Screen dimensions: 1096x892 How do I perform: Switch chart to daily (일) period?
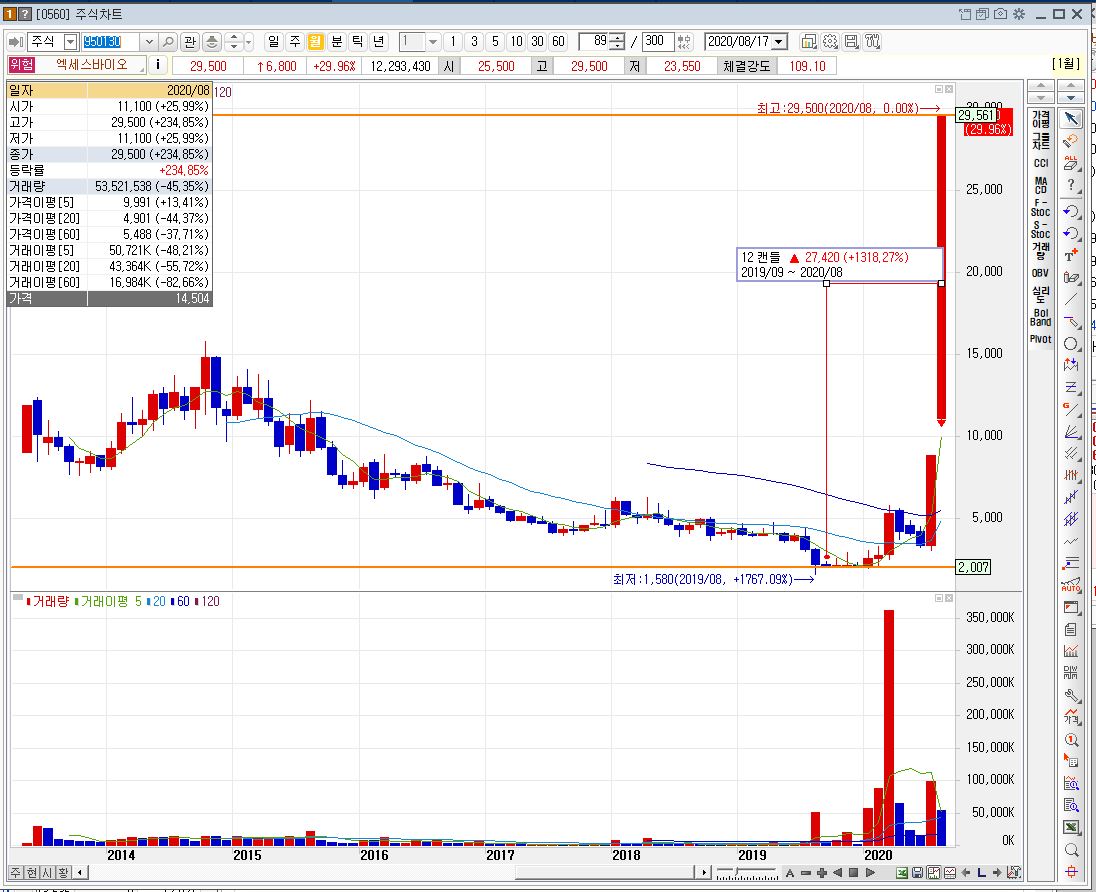273,42
